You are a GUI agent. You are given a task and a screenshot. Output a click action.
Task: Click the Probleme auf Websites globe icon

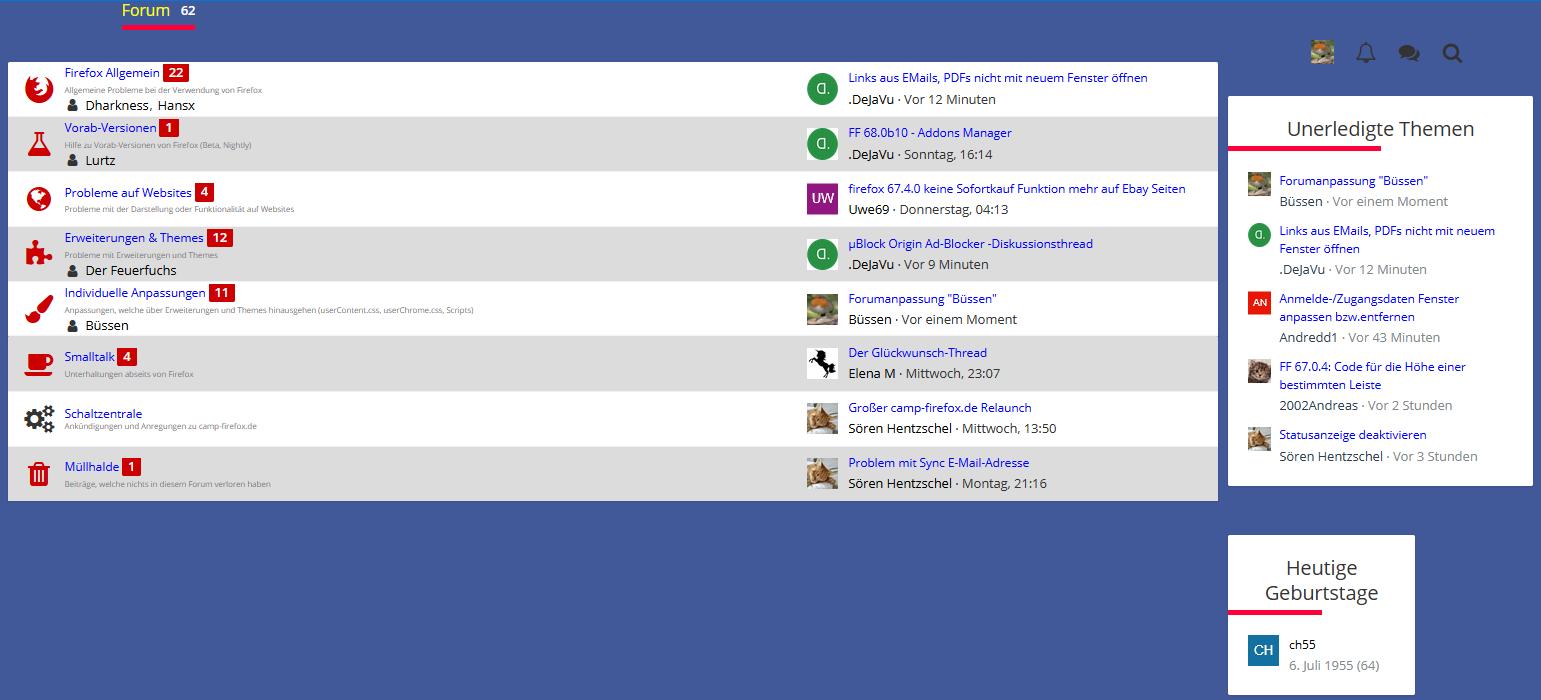pos(39,199)
